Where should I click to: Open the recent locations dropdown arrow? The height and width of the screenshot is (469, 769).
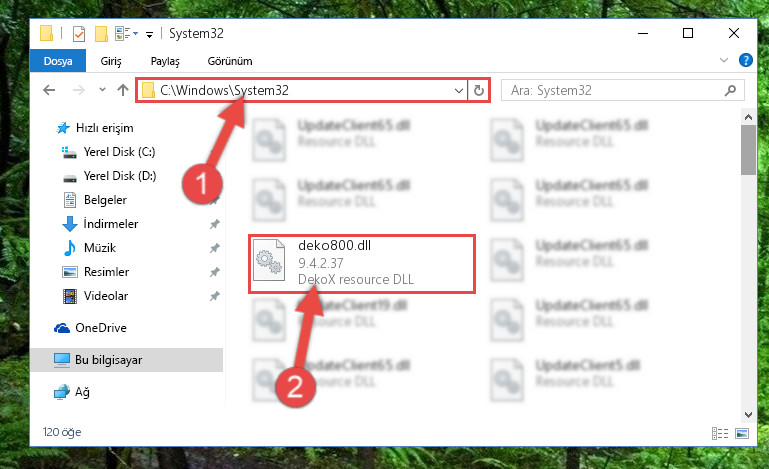pyautogui.click(x=102, y=90)
